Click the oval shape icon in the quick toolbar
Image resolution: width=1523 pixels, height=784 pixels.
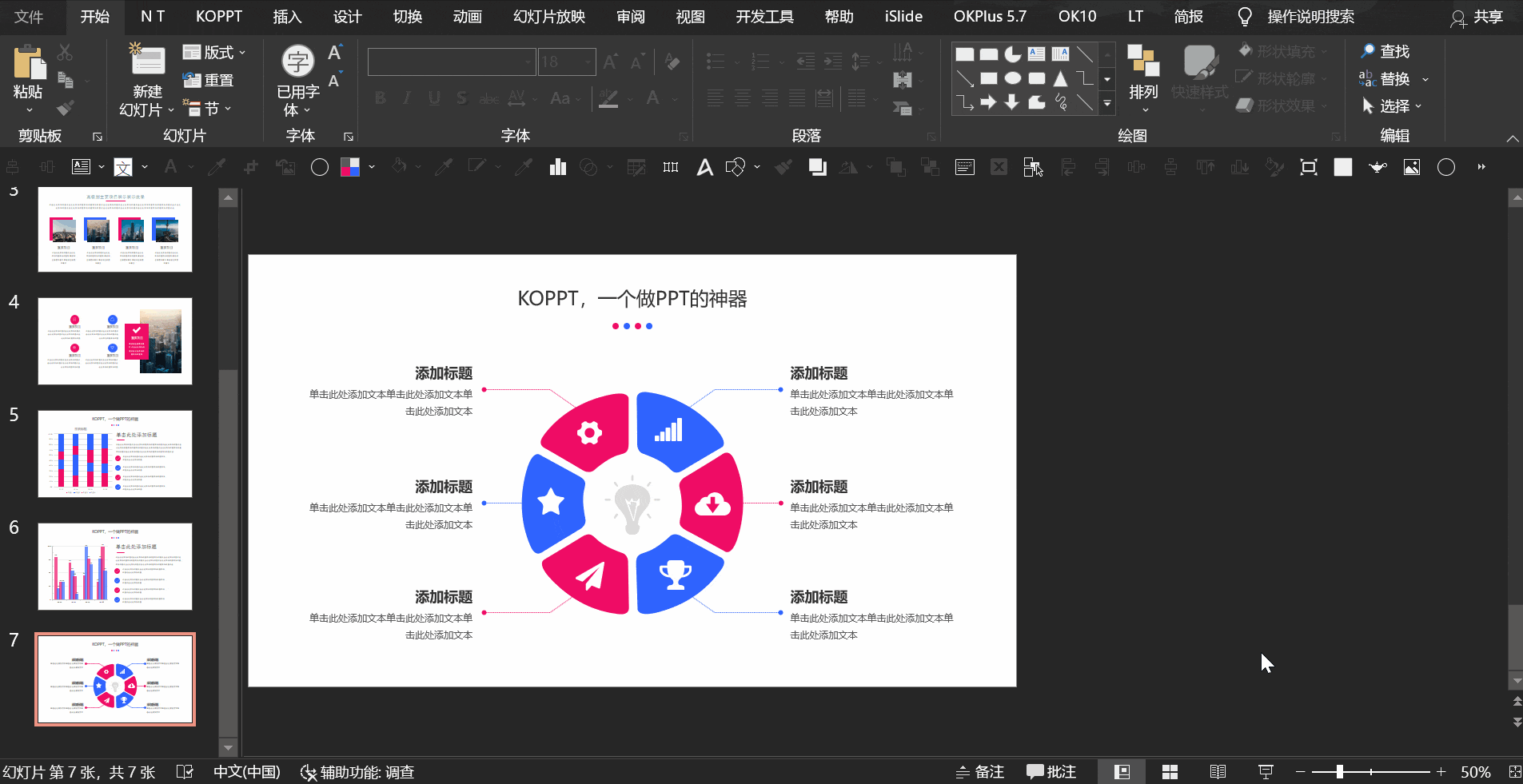pos(320,167)
